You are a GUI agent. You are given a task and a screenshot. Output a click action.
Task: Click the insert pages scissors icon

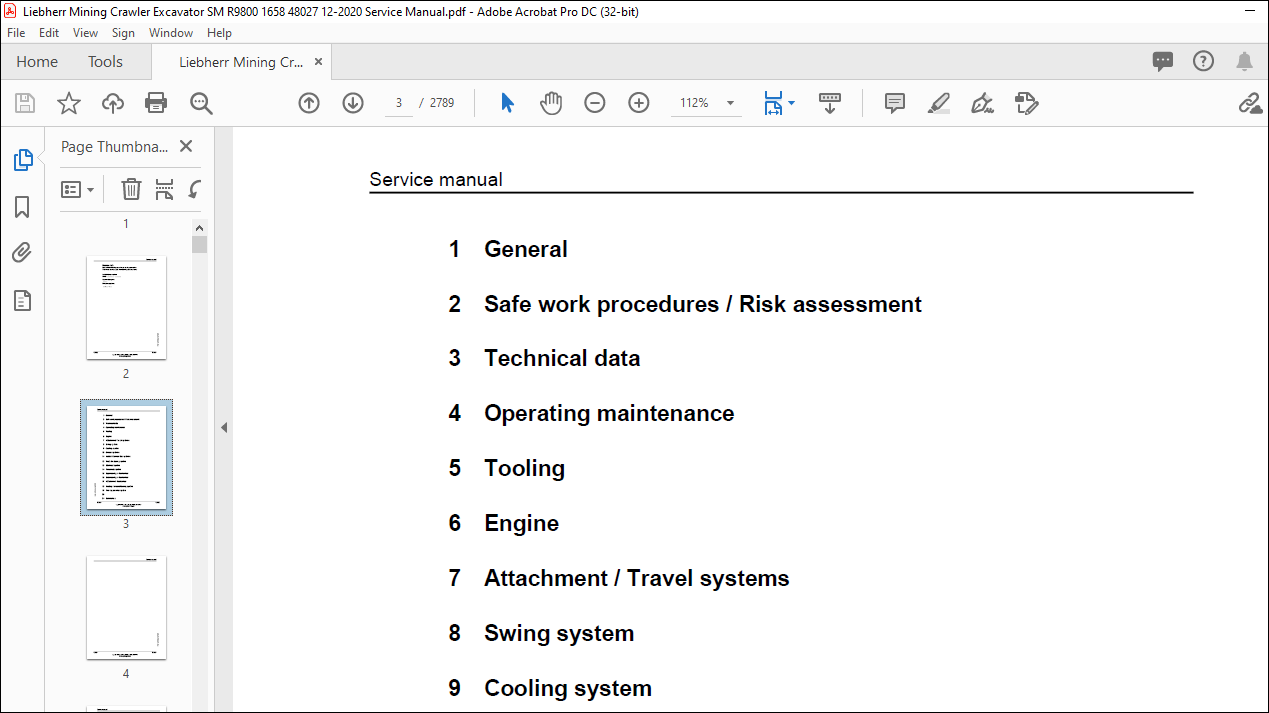[x=165, y=189]
